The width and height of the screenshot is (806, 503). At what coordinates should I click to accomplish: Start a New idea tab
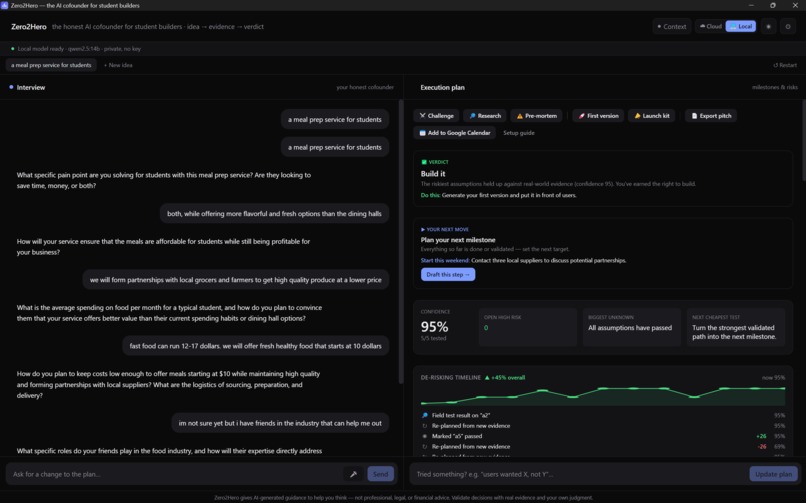point(118,65)
